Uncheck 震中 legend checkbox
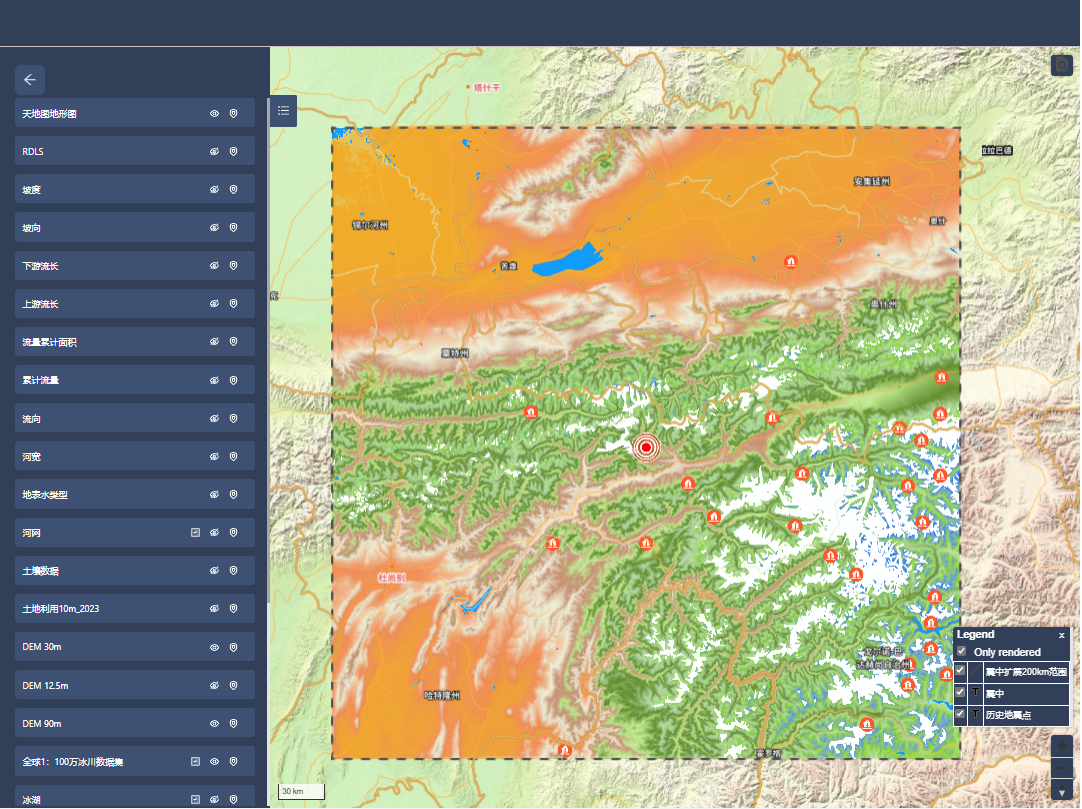Screen dimensions: 1082x809 pos(960,692)
